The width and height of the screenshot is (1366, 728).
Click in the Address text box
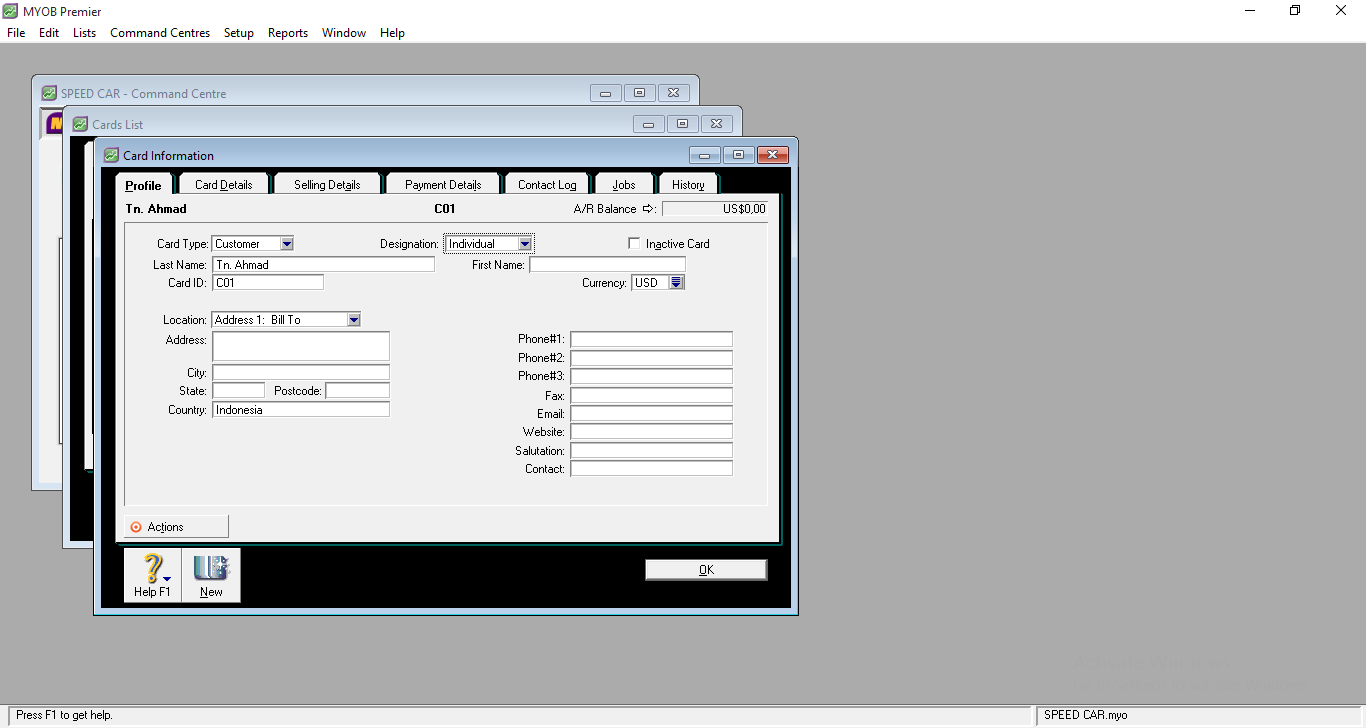tap(301, 346)
